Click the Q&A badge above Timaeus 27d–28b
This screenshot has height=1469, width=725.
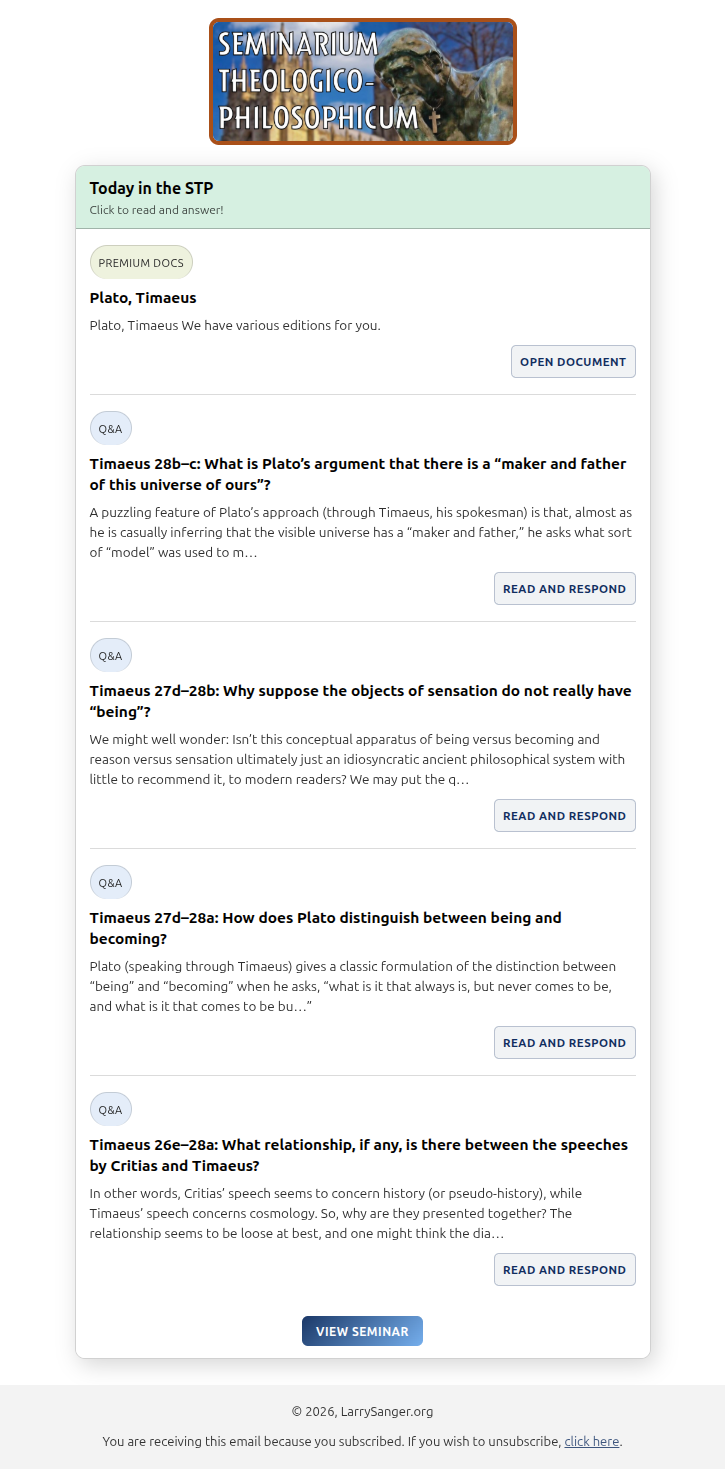(111, 655)
